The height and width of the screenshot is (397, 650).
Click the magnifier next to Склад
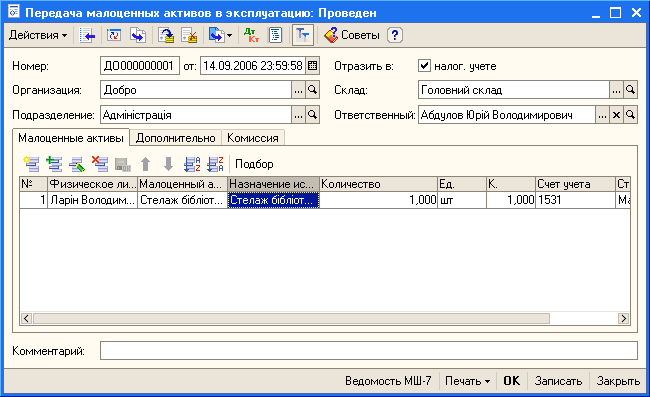630,90
